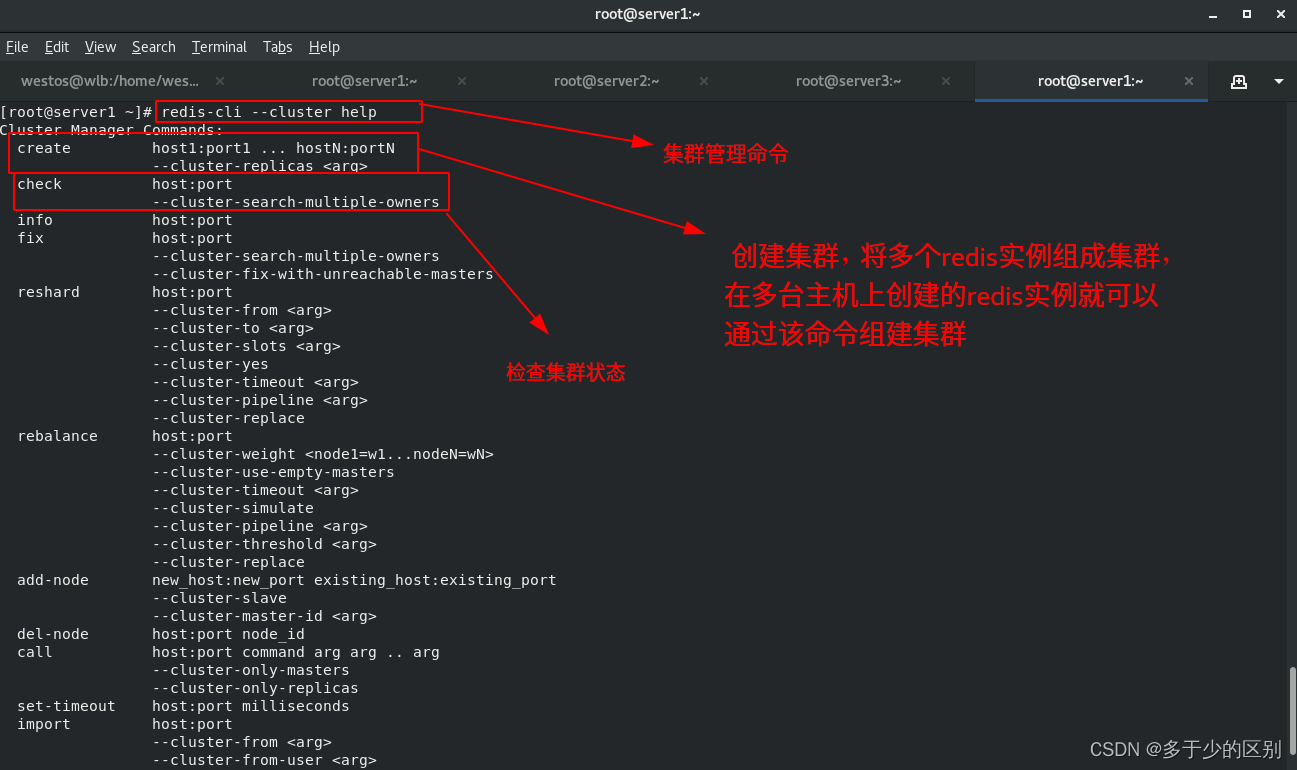Click the new terminal tab icon
The image size is (1297, 770).
click(x=1238, y=81)
